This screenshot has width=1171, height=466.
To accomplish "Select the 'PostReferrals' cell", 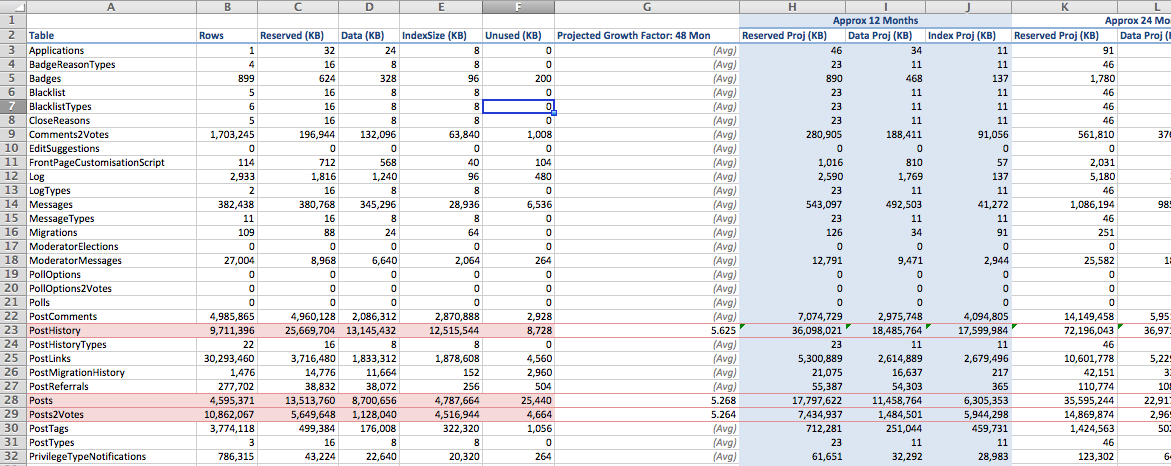I will pos(111,386).
